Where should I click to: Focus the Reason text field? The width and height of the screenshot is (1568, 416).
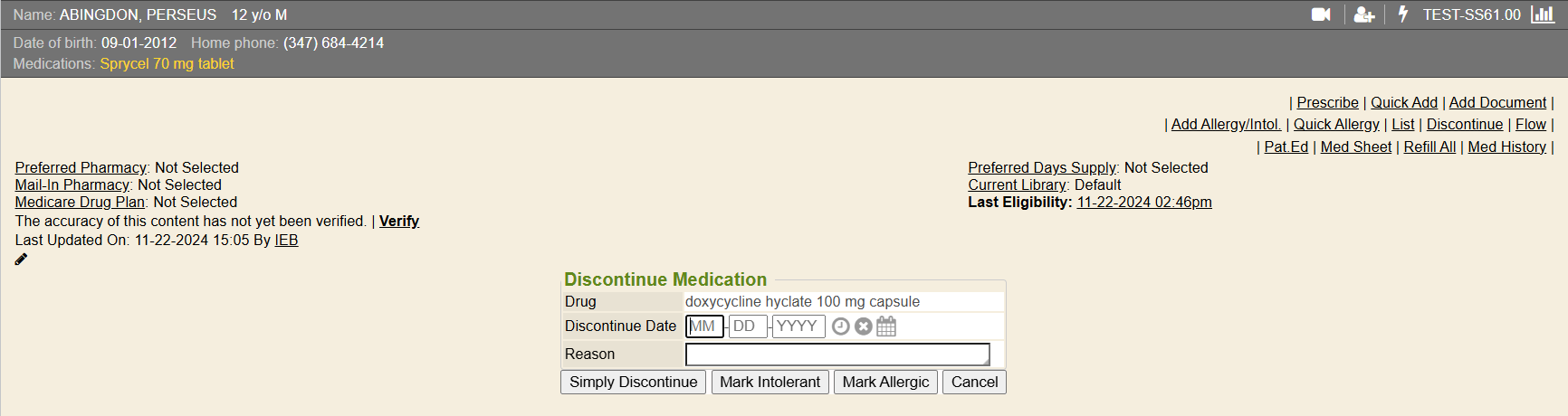click(837, 355)
